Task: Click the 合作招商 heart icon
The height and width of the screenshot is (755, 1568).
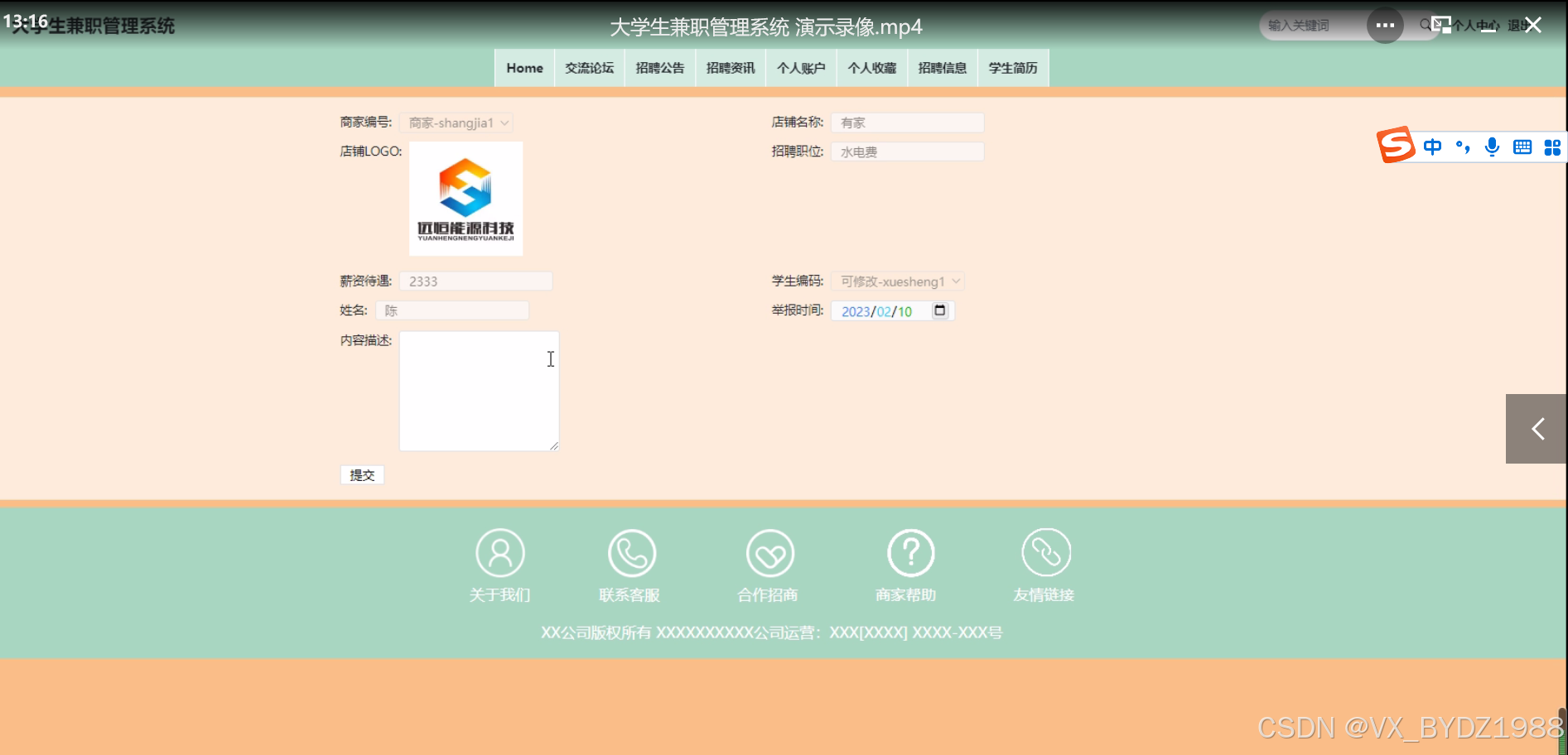Action: click(x=770, y=553)
